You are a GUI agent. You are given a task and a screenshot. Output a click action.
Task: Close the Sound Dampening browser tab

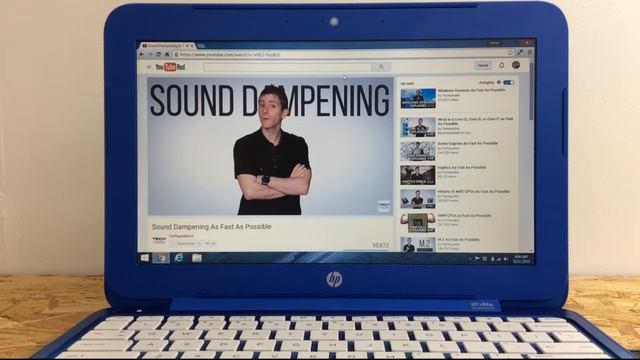coord(192,46)
